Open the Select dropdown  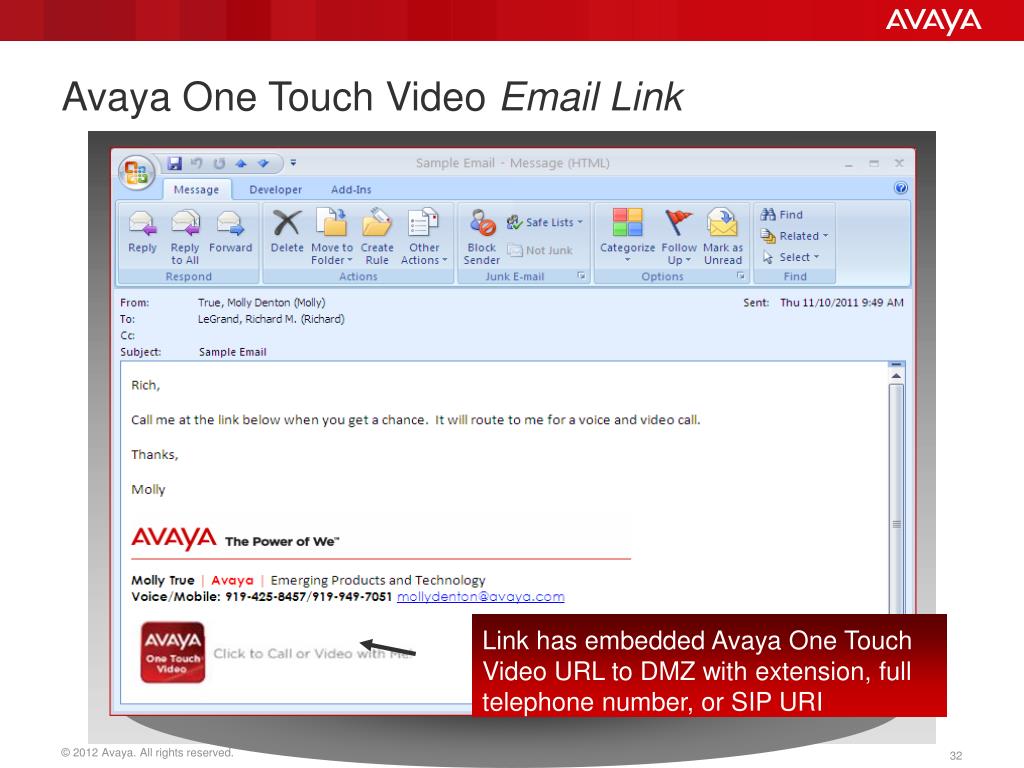790,257
